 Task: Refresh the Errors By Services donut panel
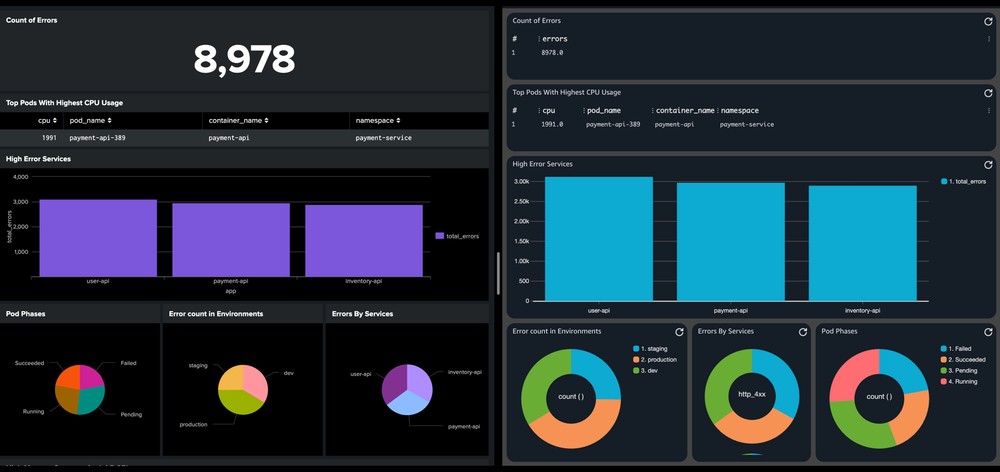pos(802,332)
